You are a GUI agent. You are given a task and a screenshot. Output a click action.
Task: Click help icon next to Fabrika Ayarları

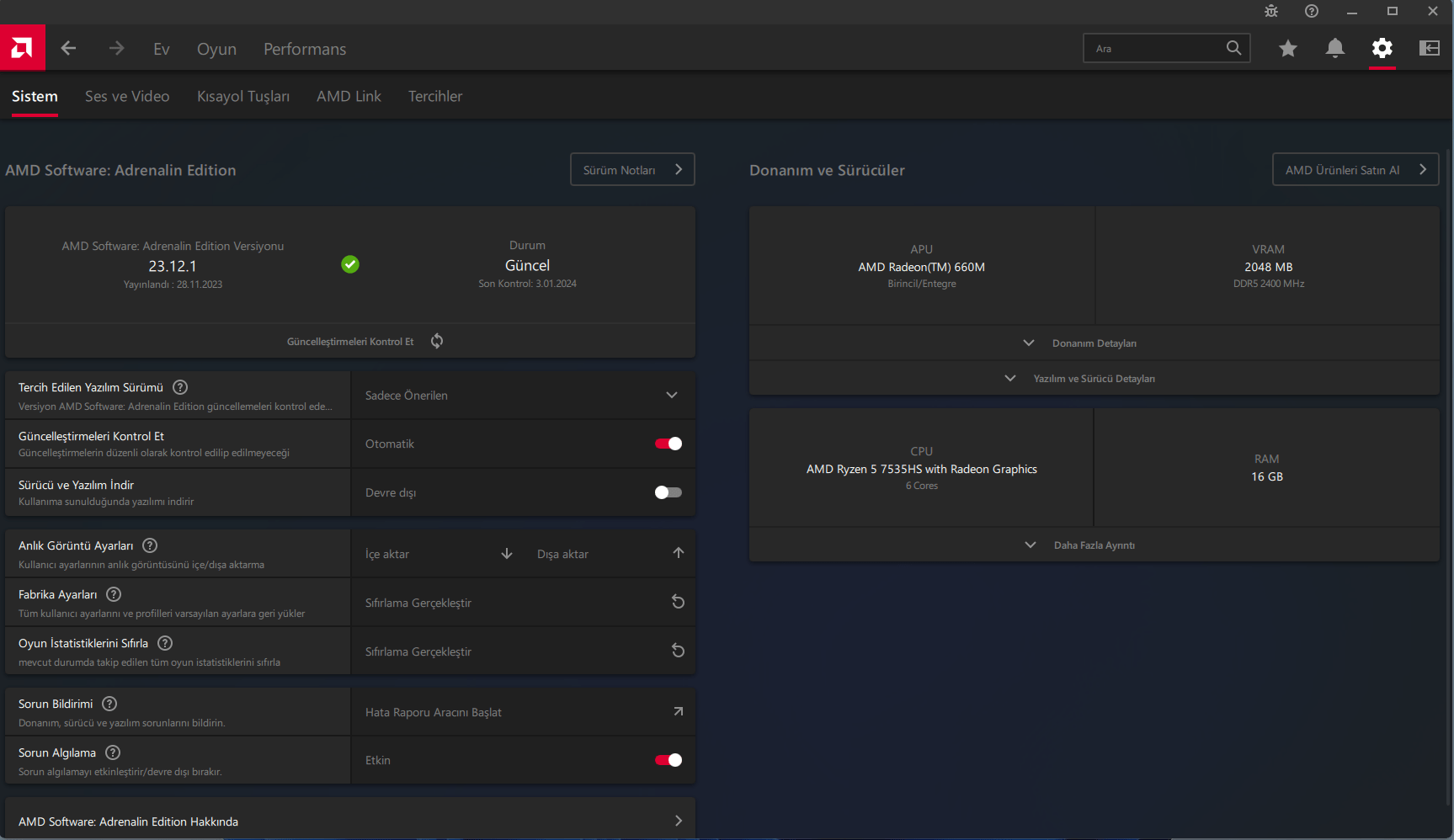(x=114, y=594)
